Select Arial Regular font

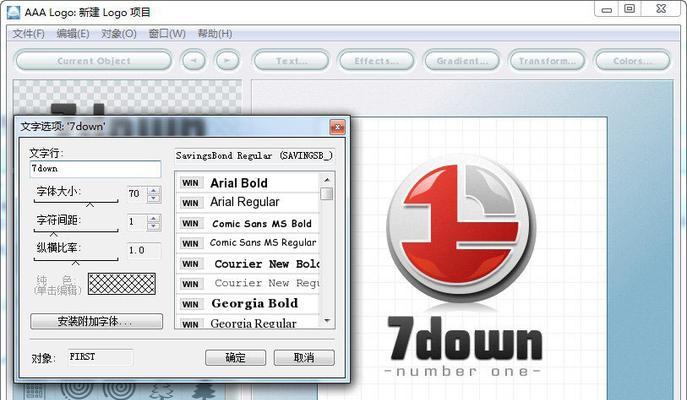[x=248, y=202]
